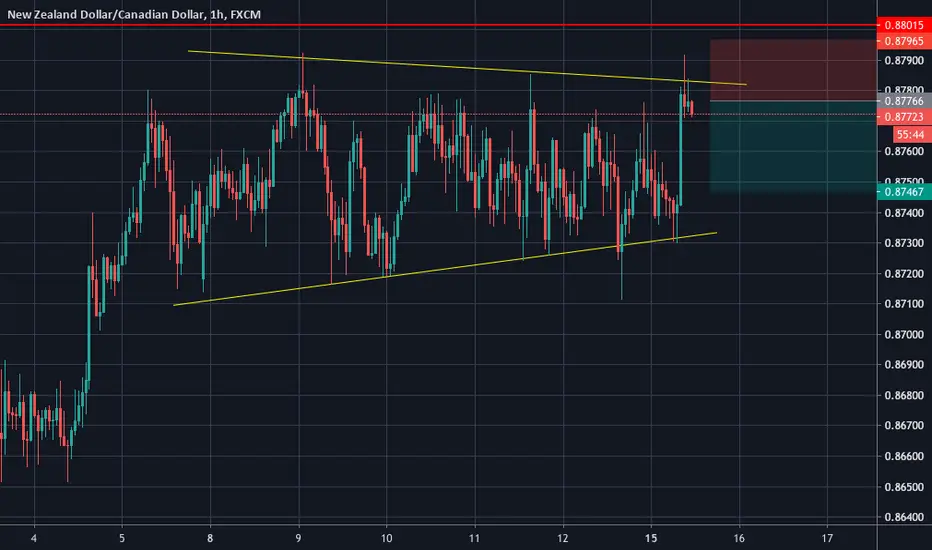This screenshot has height=550, width=932.
Task: Click date 4 on the time axis
Action: [34, 538]
